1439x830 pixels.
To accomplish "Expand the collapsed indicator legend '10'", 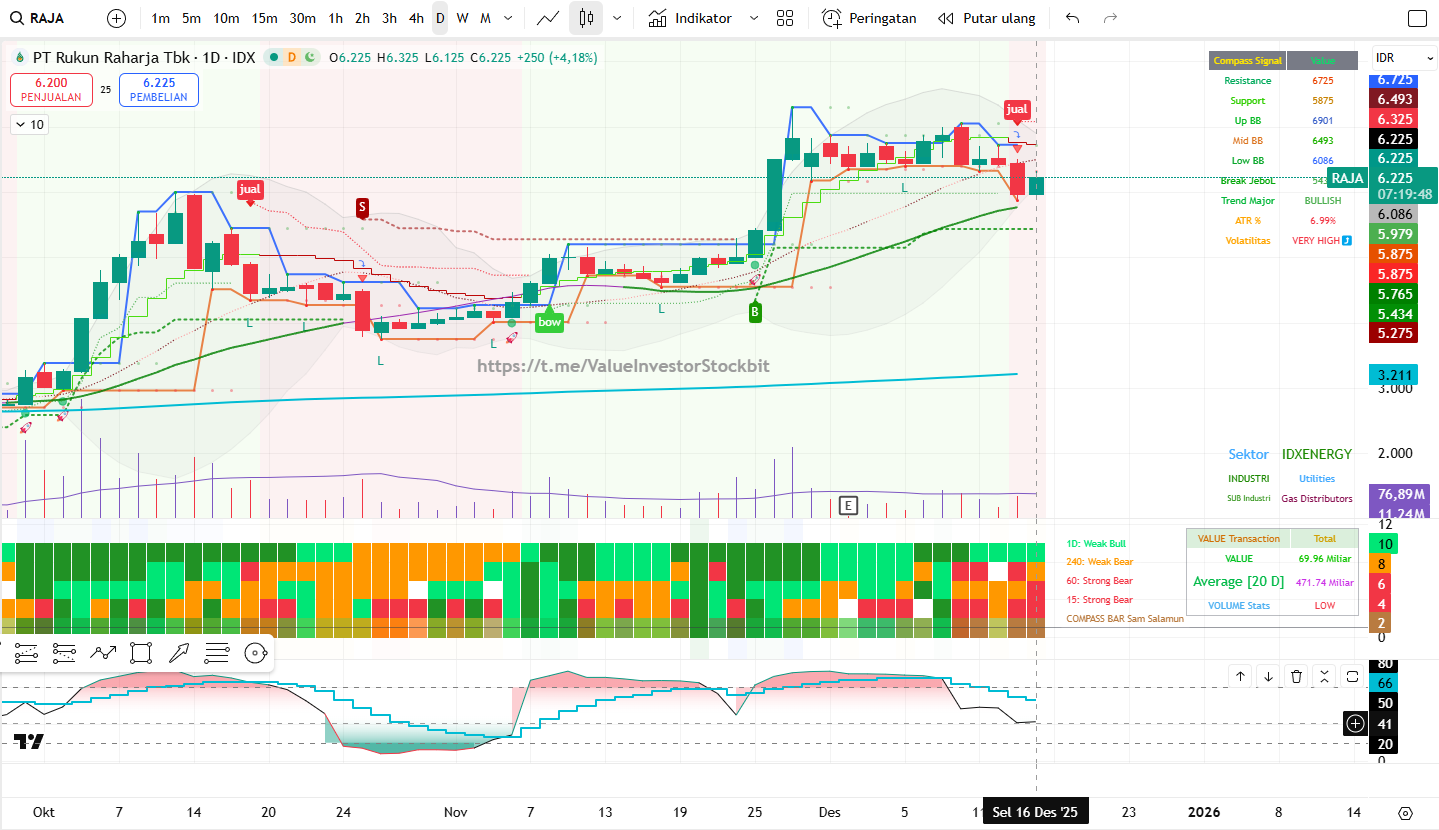I will point(28,125).
